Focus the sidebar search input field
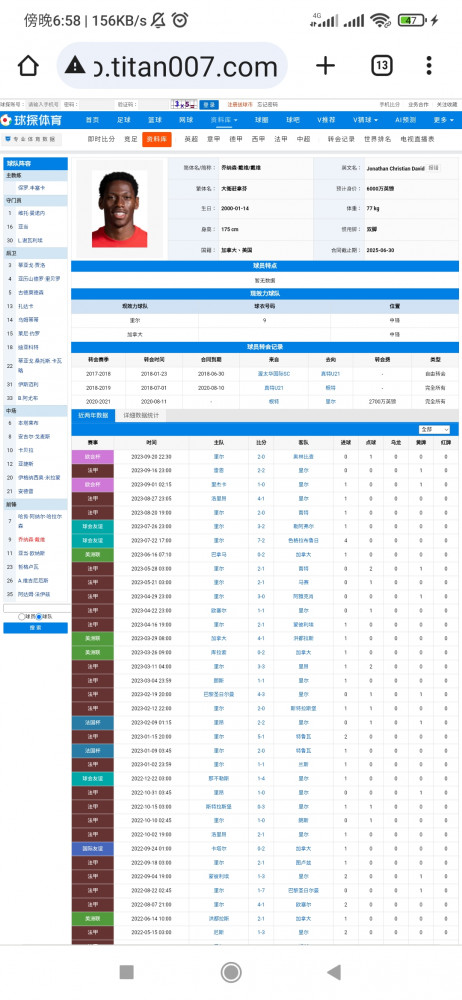The image size is (462, 1000). (x=36, y=608)
